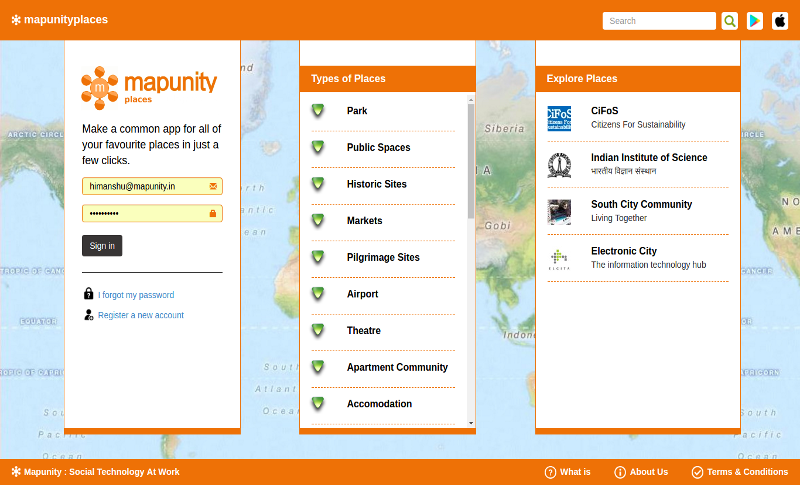
Task: Open the About Us footer link
Action: 648,472
